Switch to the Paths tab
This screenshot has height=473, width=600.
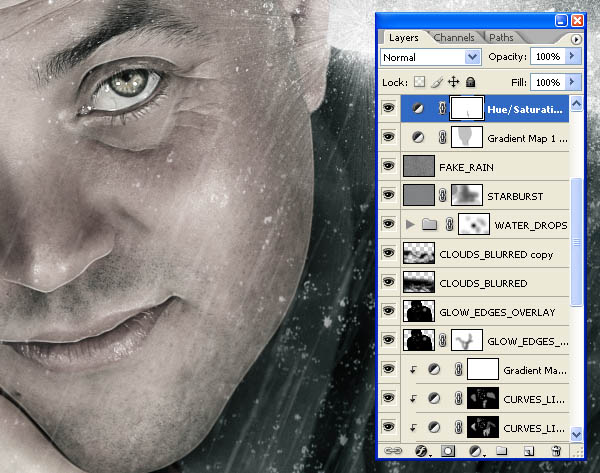[x=501, y=38]
